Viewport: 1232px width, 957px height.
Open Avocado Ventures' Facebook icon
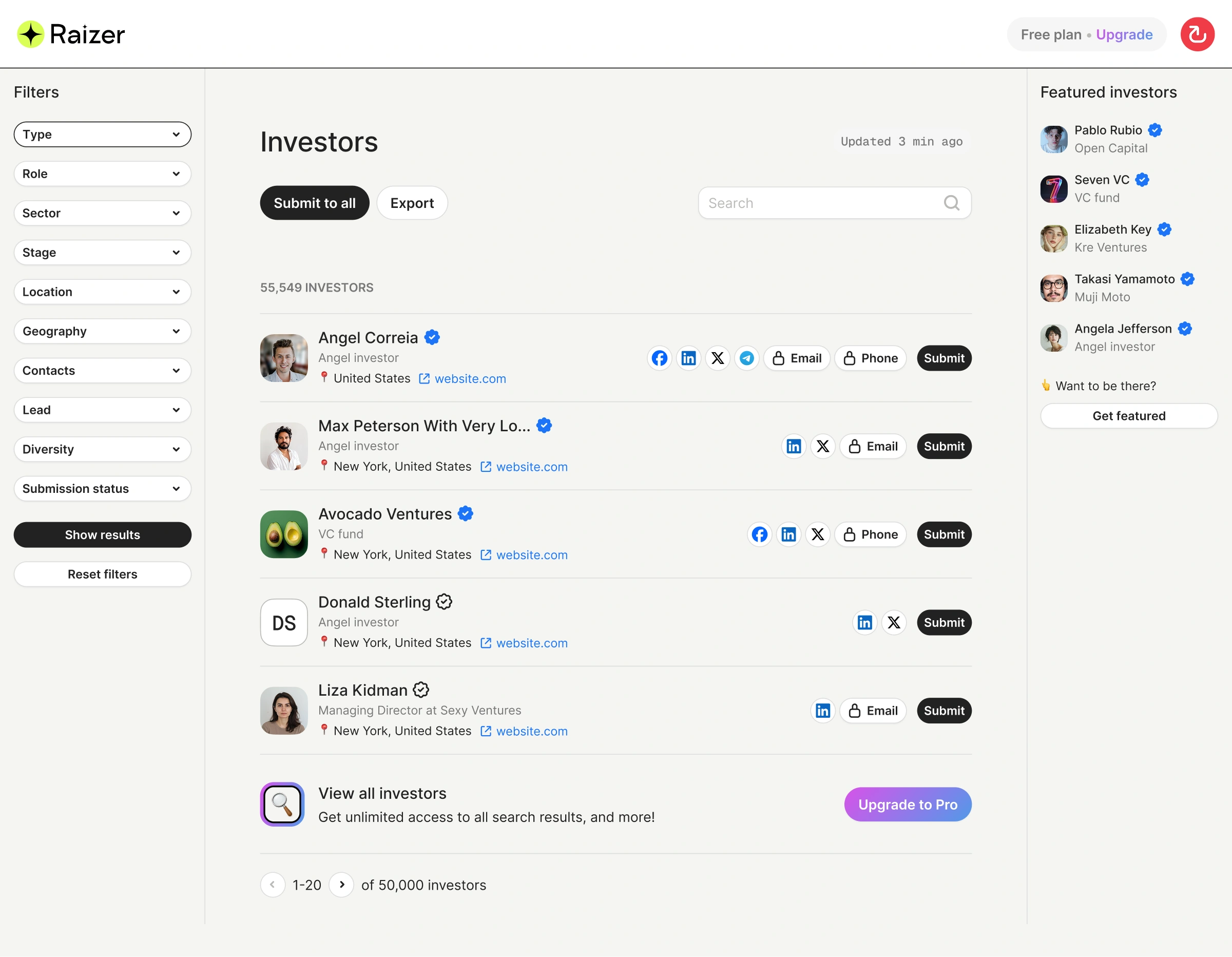[759, 534]
